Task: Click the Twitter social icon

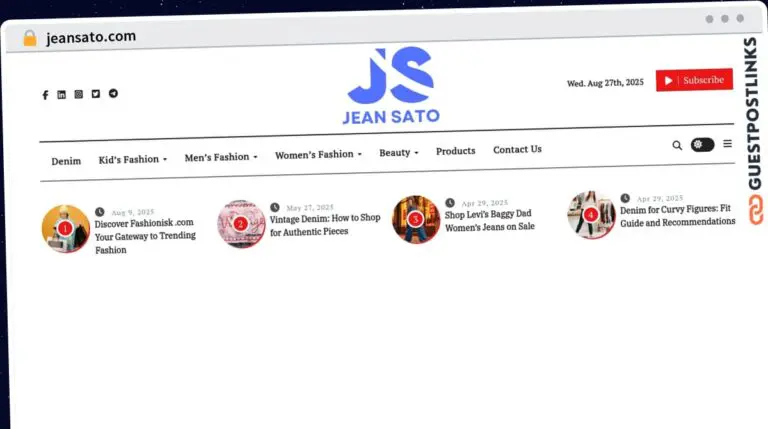Action: [95, 94]
